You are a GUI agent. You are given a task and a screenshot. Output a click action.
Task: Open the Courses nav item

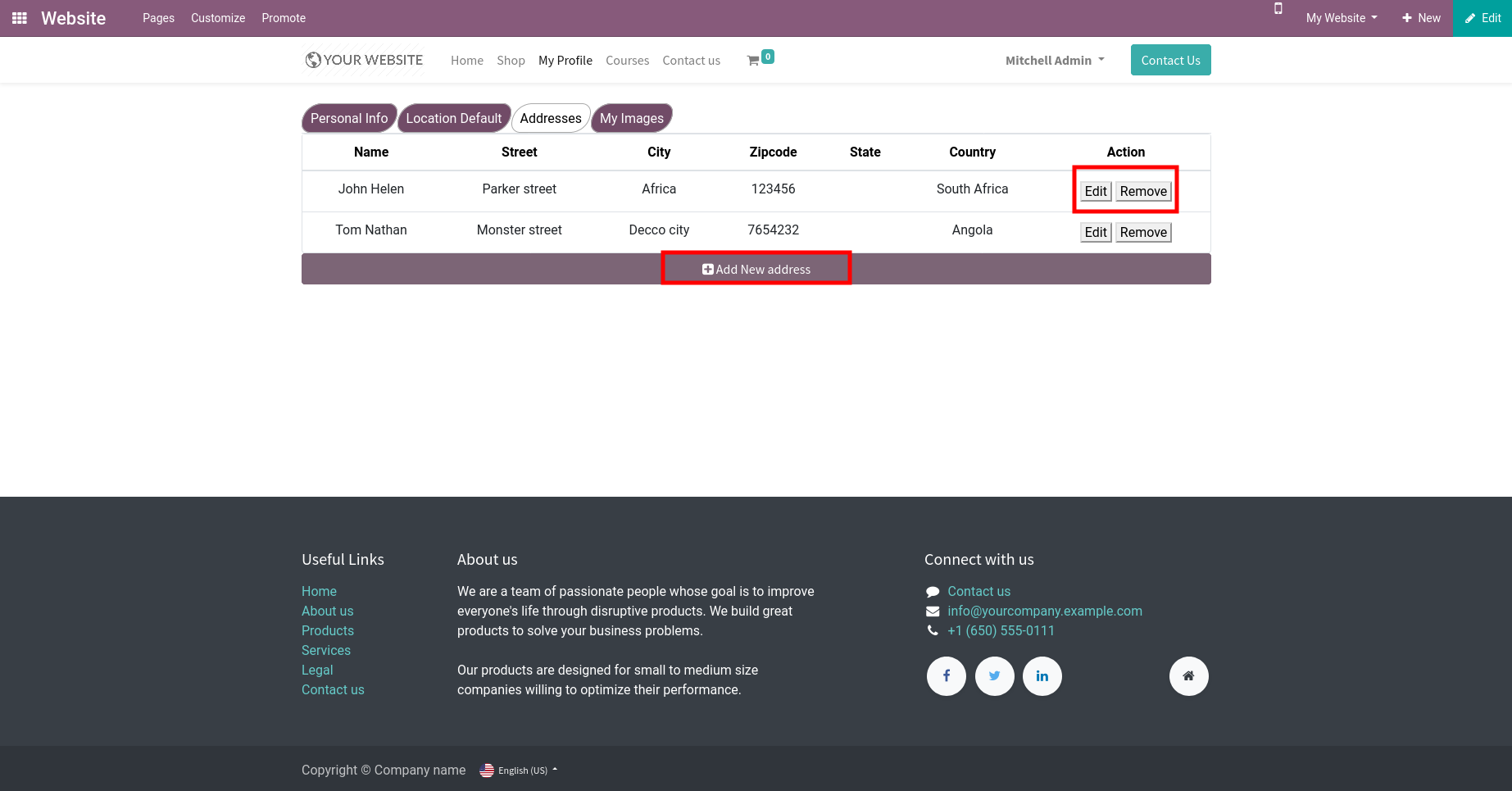point(627,61)
